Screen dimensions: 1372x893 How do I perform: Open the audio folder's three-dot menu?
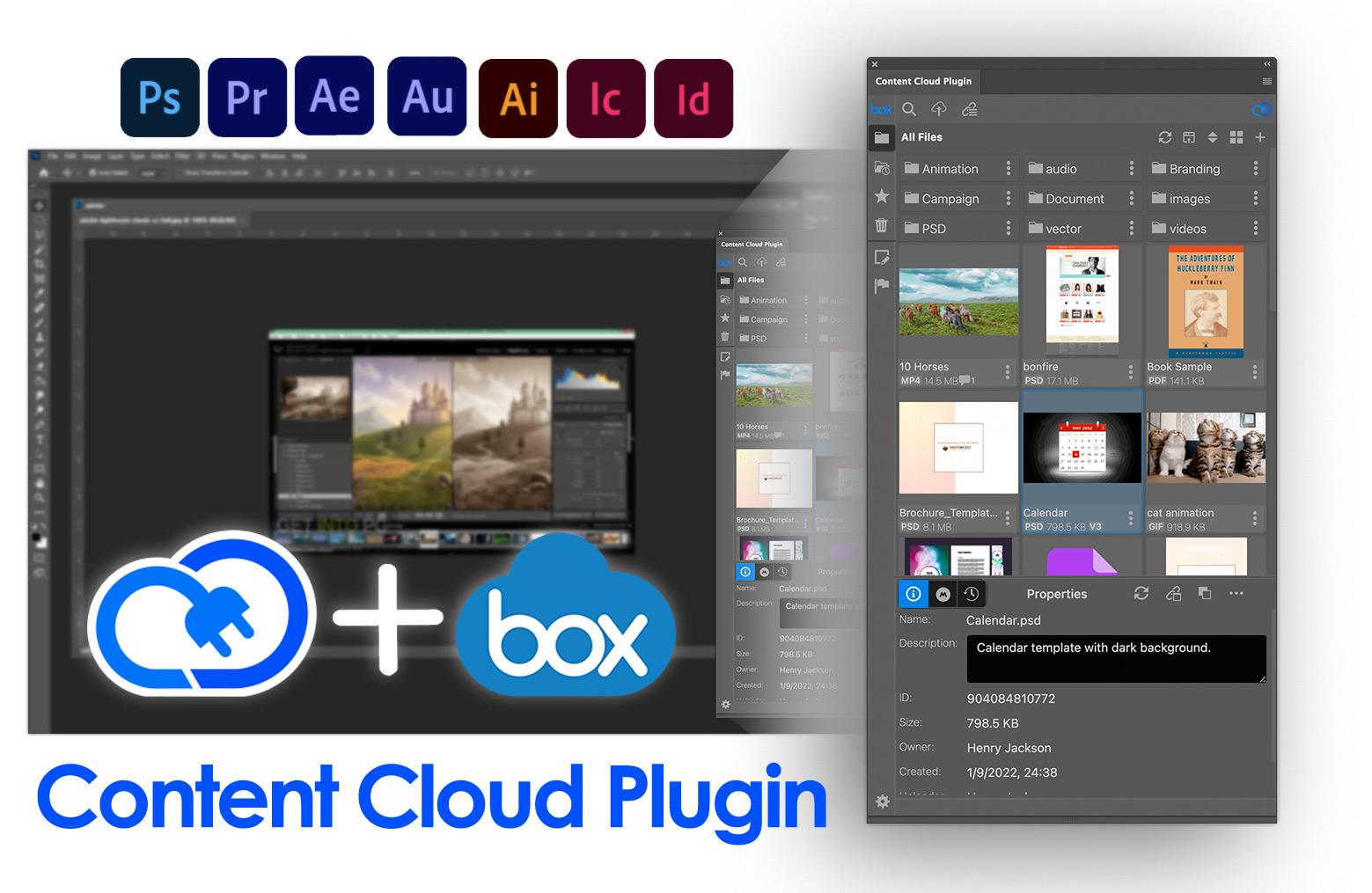1132,168
